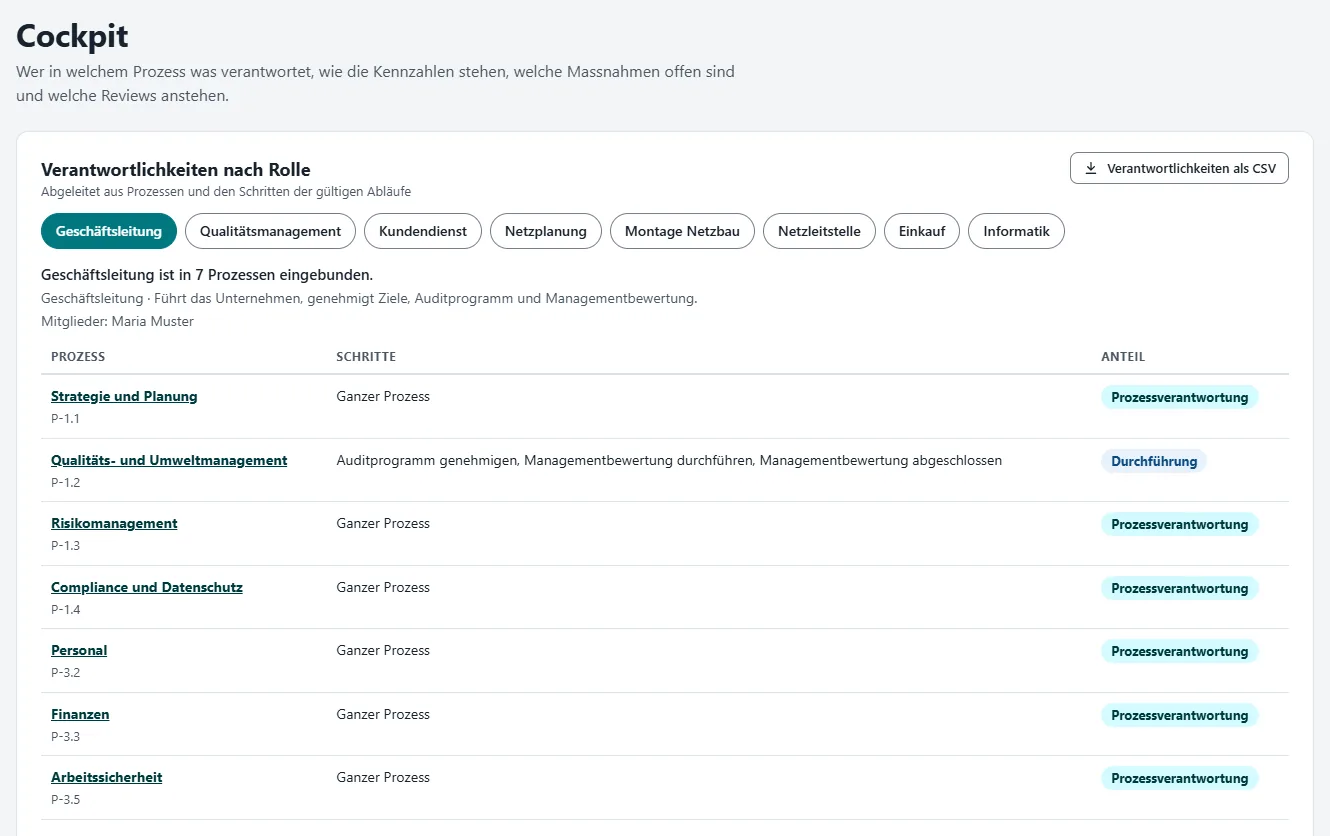Click Ganzer Prozess in the Finanzen row
Image resolution: width=1330 pixels, height=836 pixels.
[383, 714]
